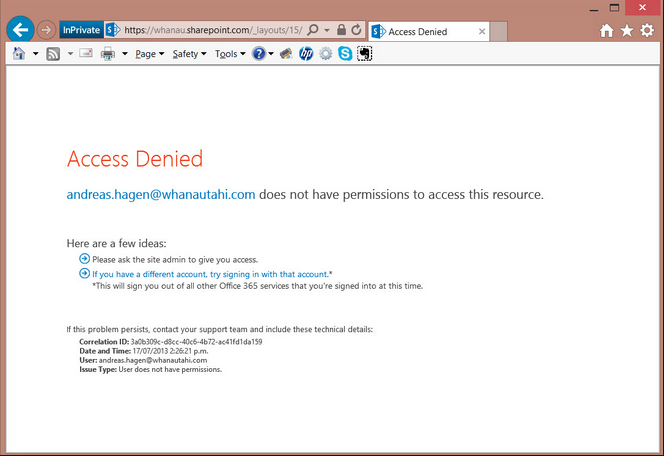
Task: Click the Refresh page icon
Action: click(356, 31)
